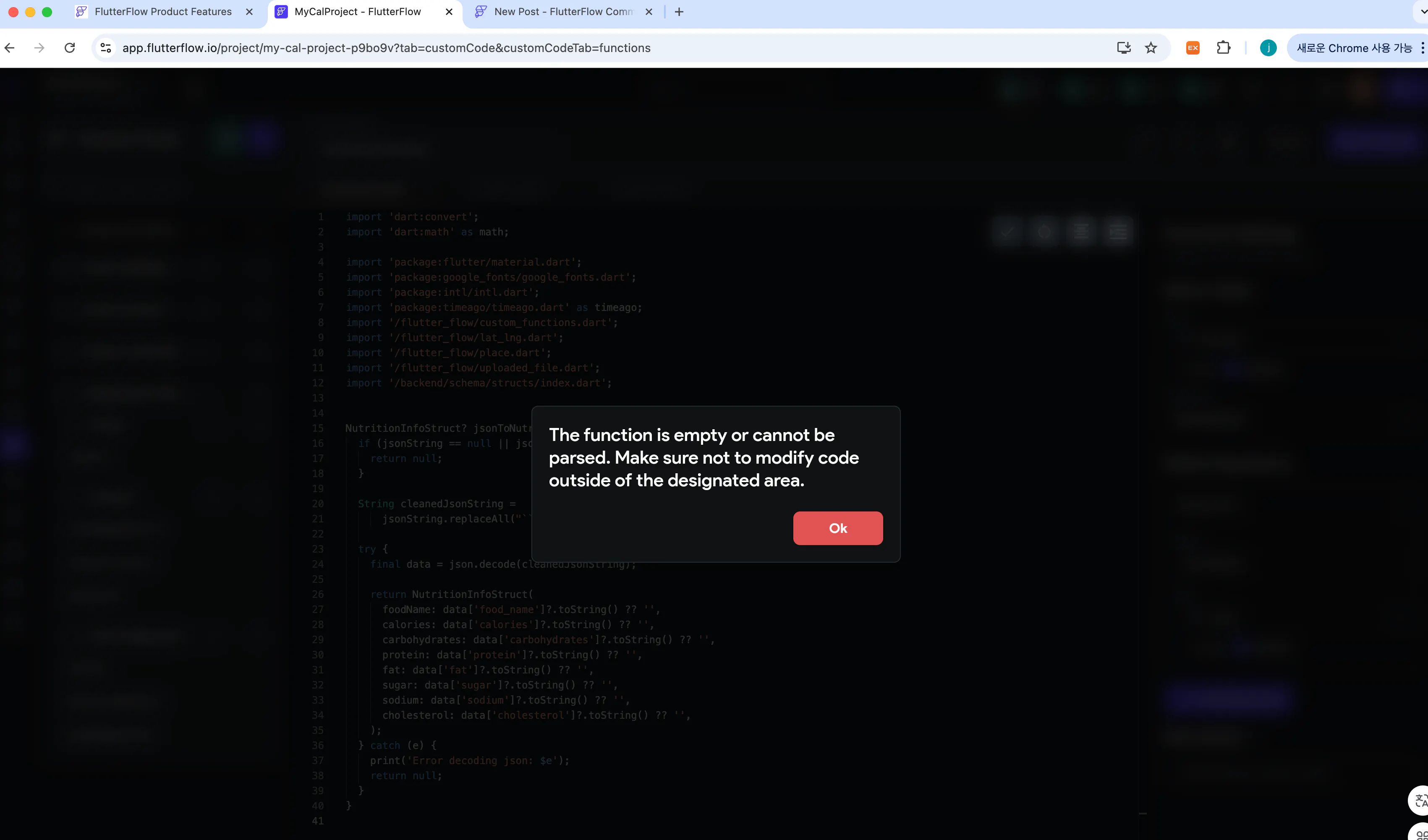Open a new browser tab with plus
Screen dimensions: 1428x840
click(679, 12)
